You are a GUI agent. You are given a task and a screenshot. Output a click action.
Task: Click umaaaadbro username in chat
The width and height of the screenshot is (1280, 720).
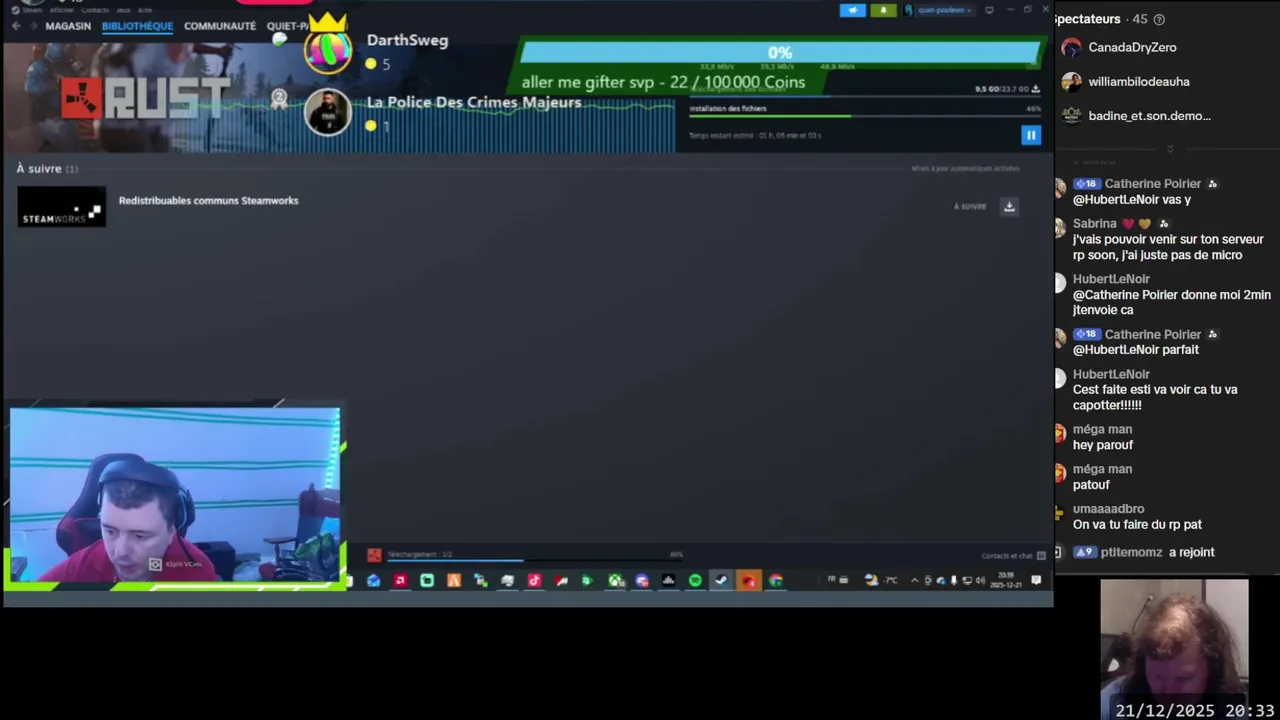tap(1108, 509)
